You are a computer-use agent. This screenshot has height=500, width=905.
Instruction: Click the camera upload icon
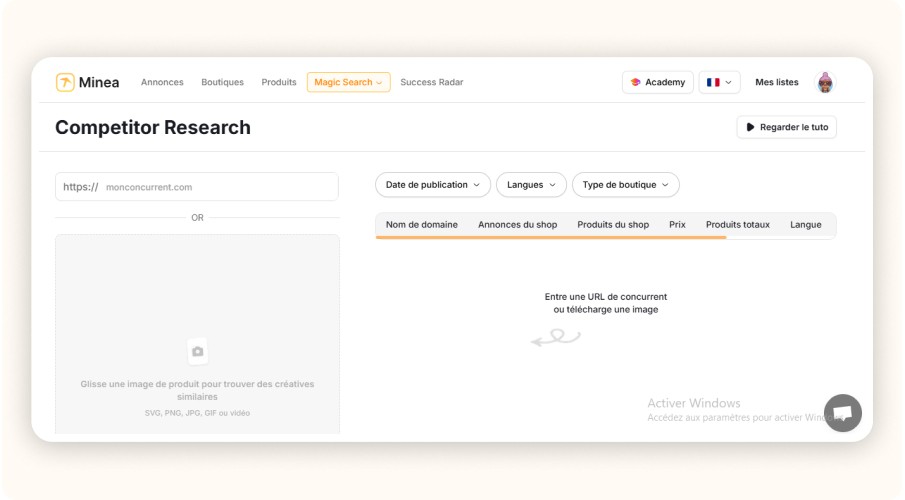click(197, 351)
